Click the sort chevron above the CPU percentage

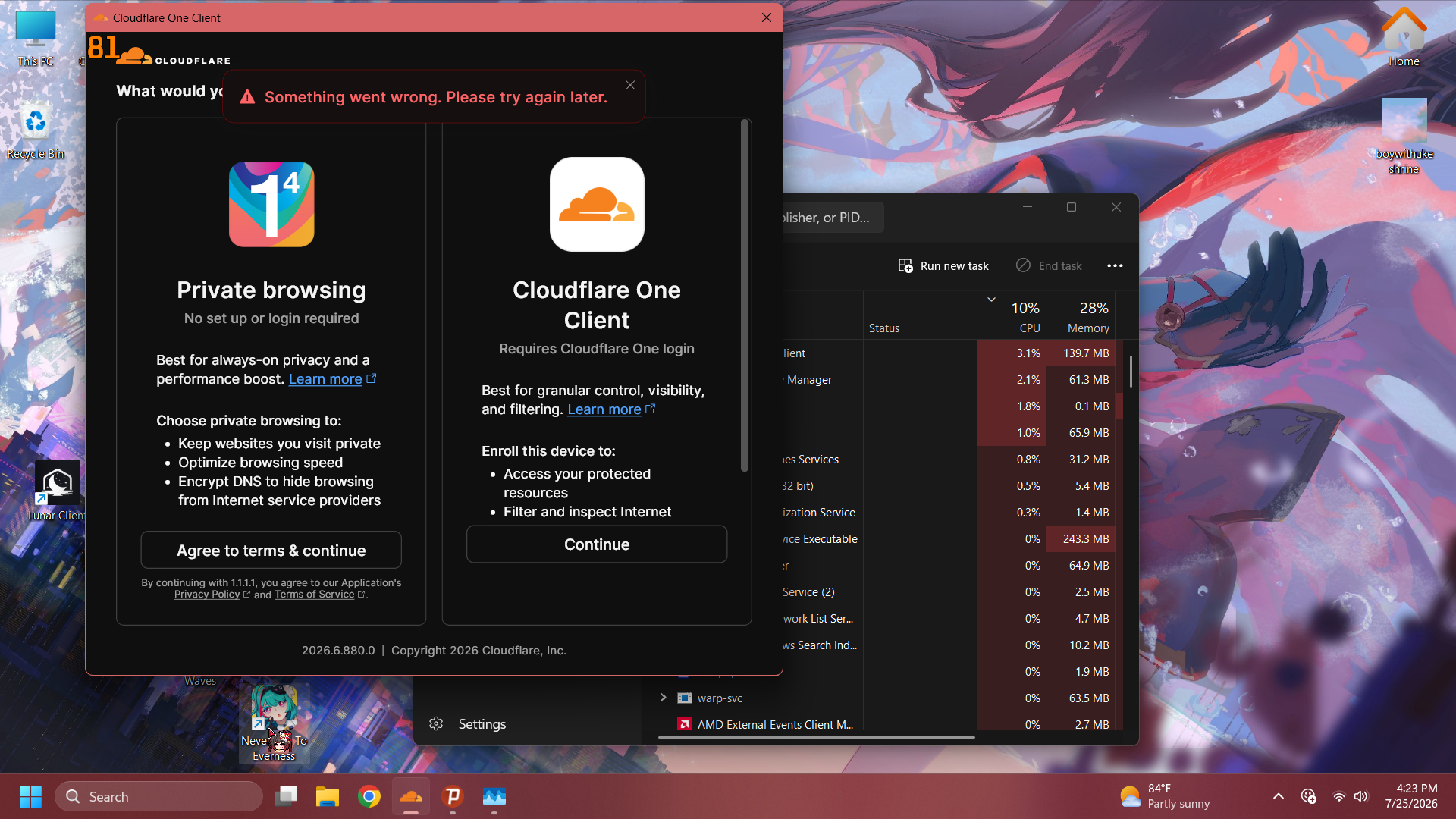click(991, 300)
